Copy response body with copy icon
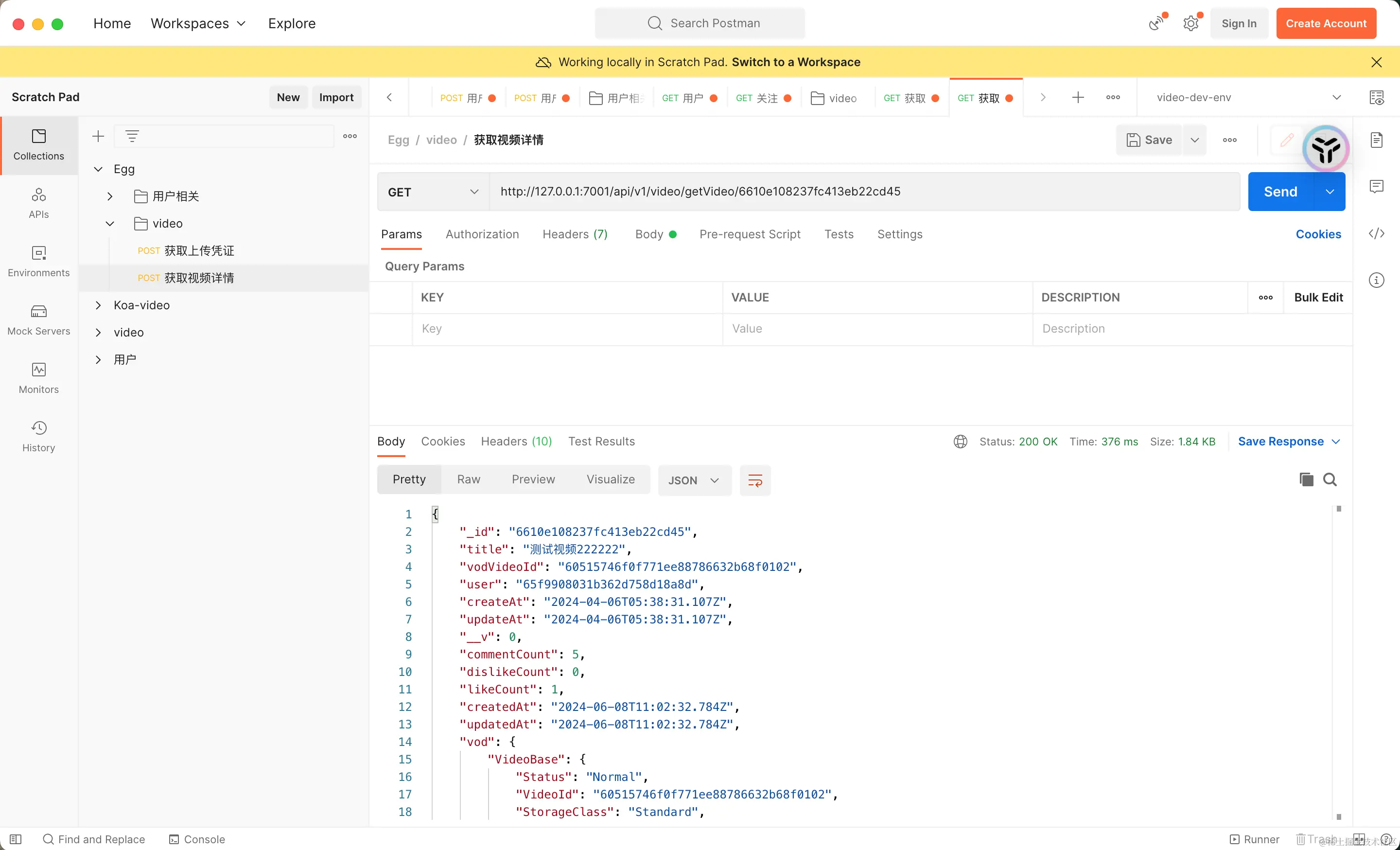Viewport: 1400px width, 850px height. [x=1306, y=479]
